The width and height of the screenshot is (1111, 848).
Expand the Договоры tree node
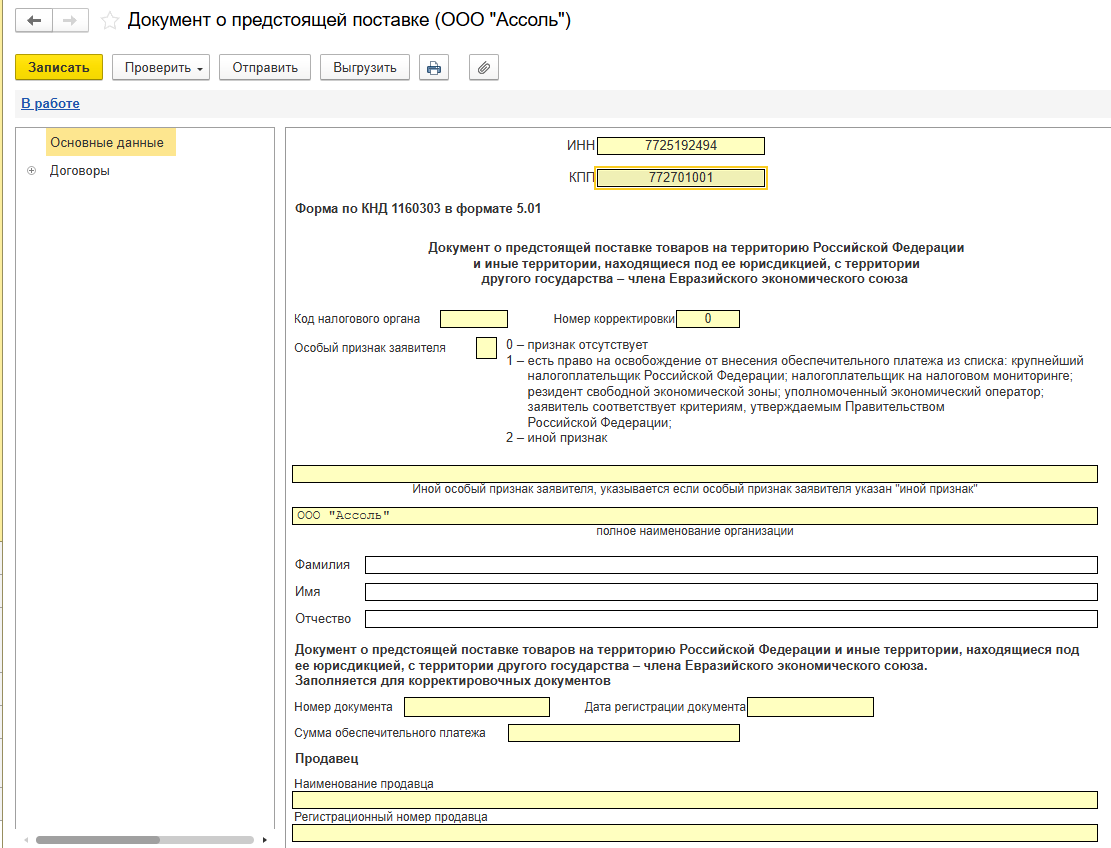pyautogui.click(x=31, y=171)
